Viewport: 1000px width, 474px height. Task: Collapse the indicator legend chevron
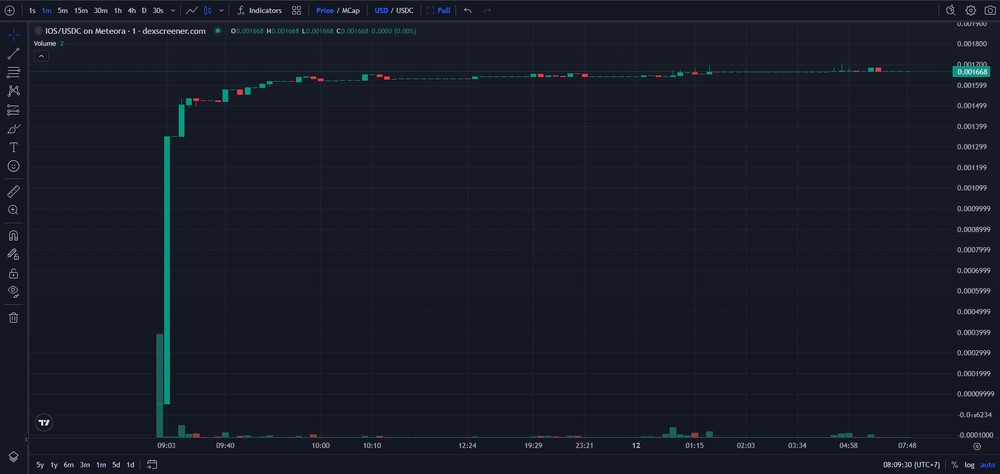click(x=40, y=56)
